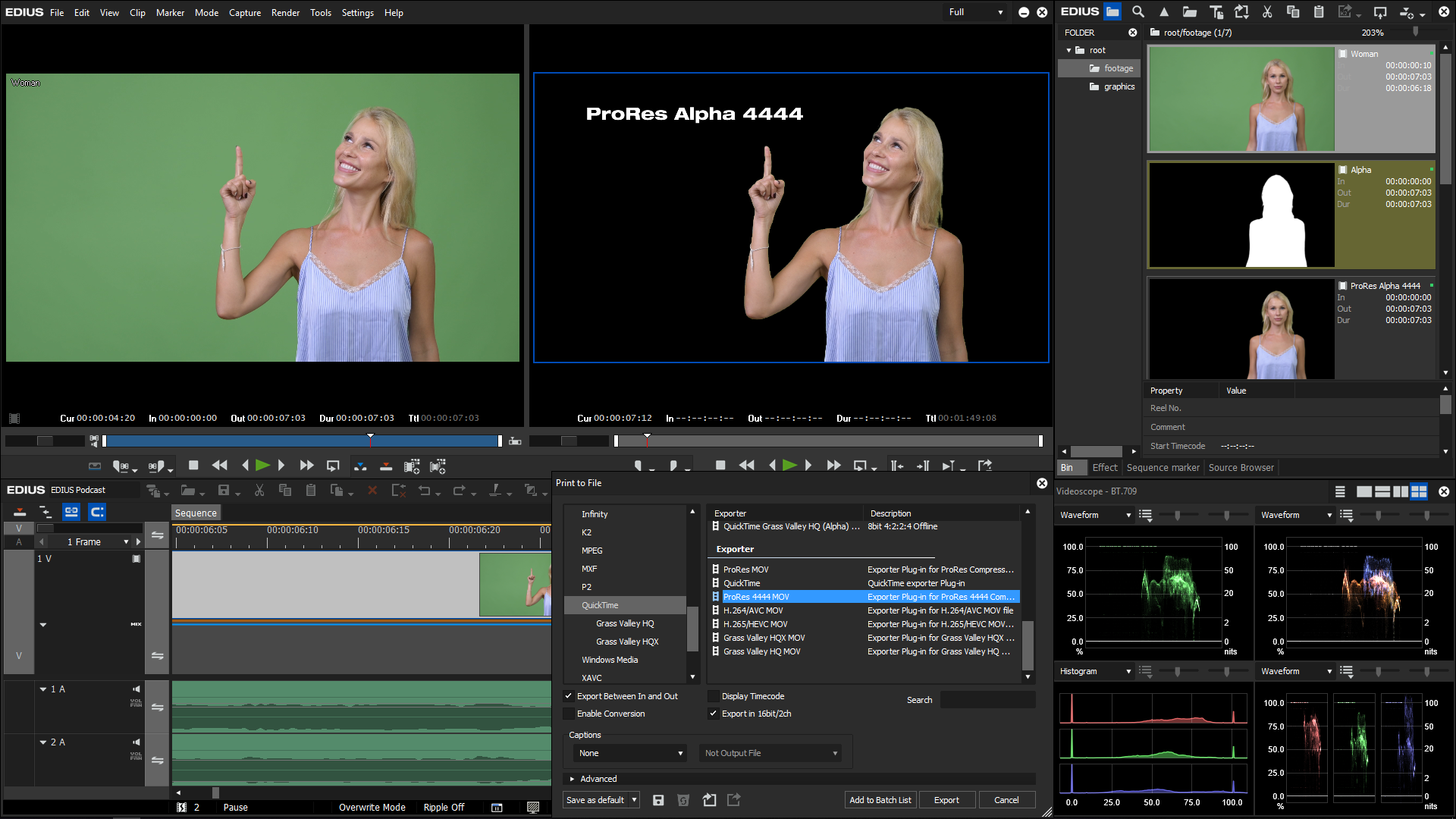
Task: Select the Alpha clip thumbnail in Bin
Action: (x=1241, y=215)
